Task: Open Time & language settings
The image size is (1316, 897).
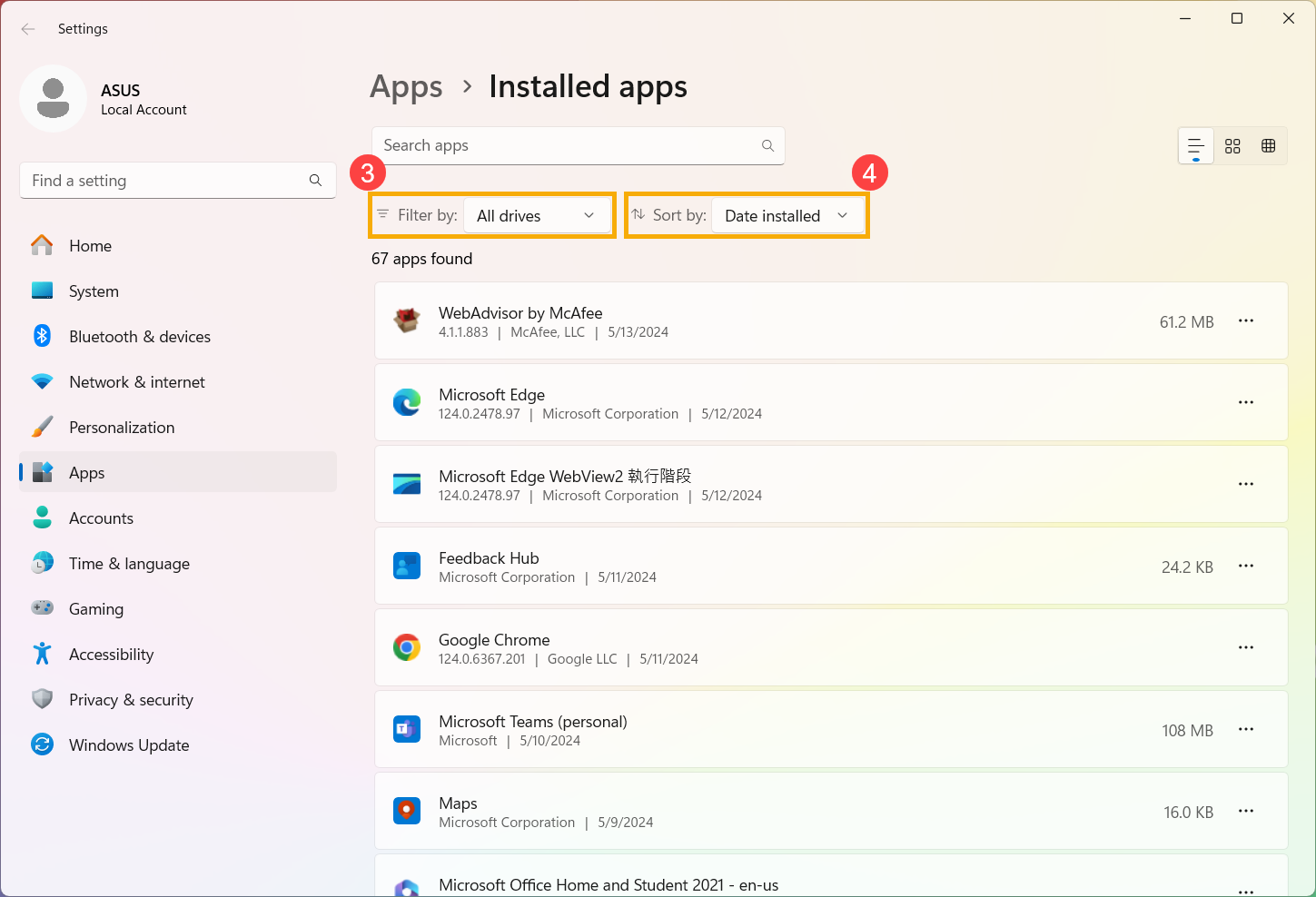Action: [x=178, y=564]
